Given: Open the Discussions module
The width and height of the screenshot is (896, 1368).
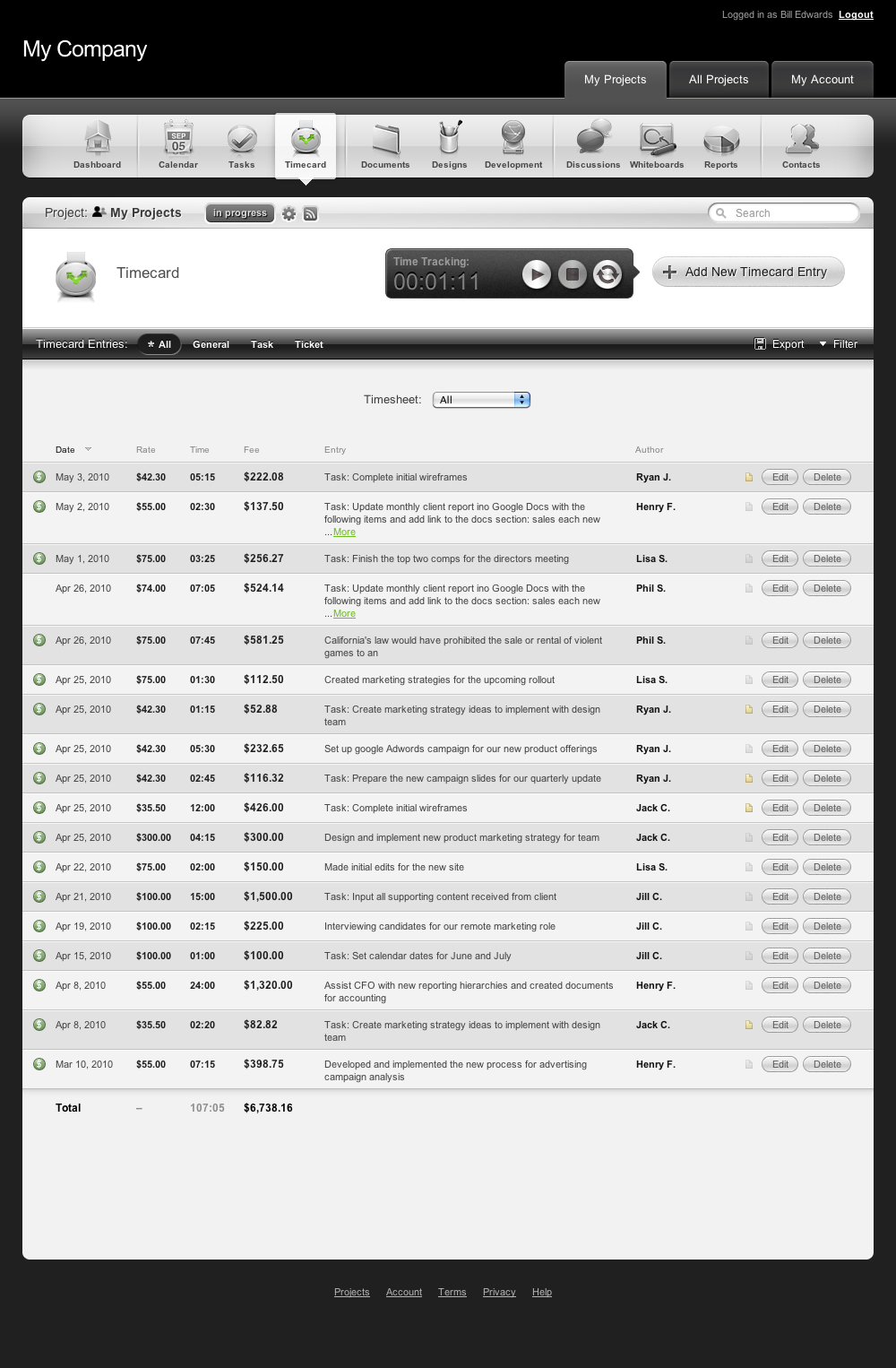Looking at the screenshot, I should tap(593, 144).
